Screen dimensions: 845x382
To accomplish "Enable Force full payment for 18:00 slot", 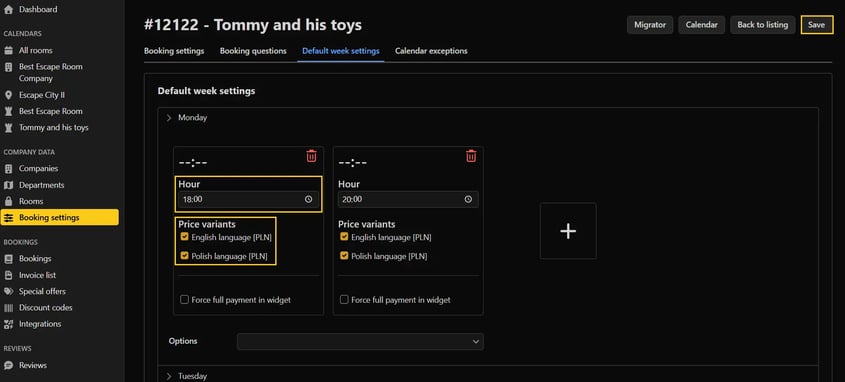I will click(x=184, y=300).
